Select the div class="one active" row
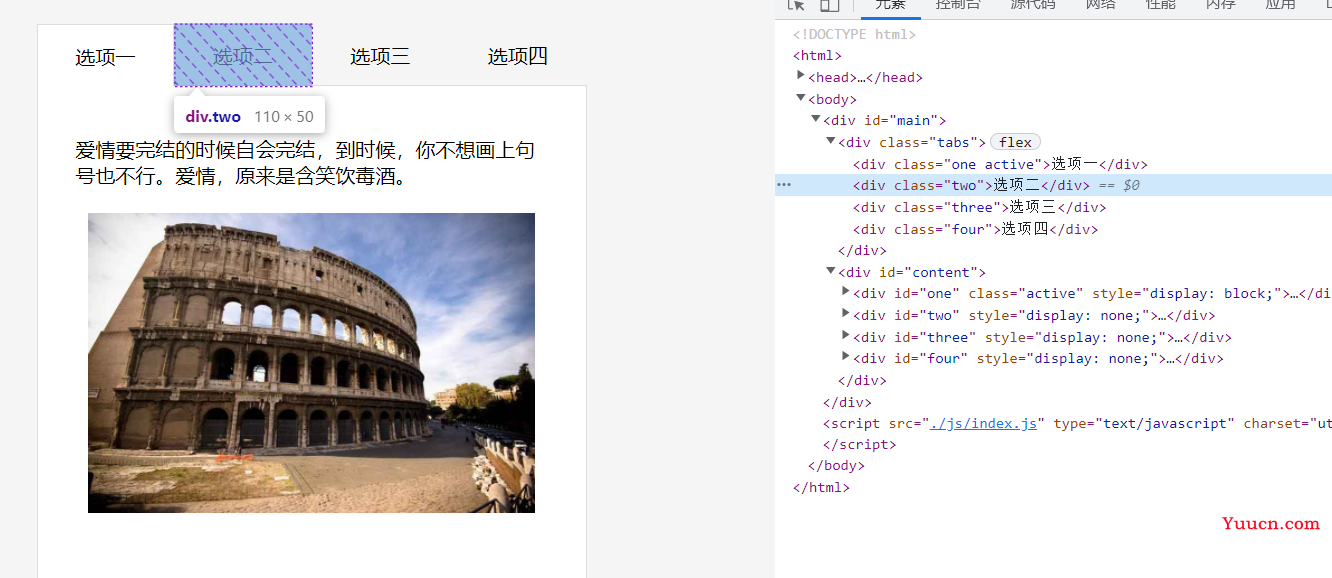 [1000, 164]
